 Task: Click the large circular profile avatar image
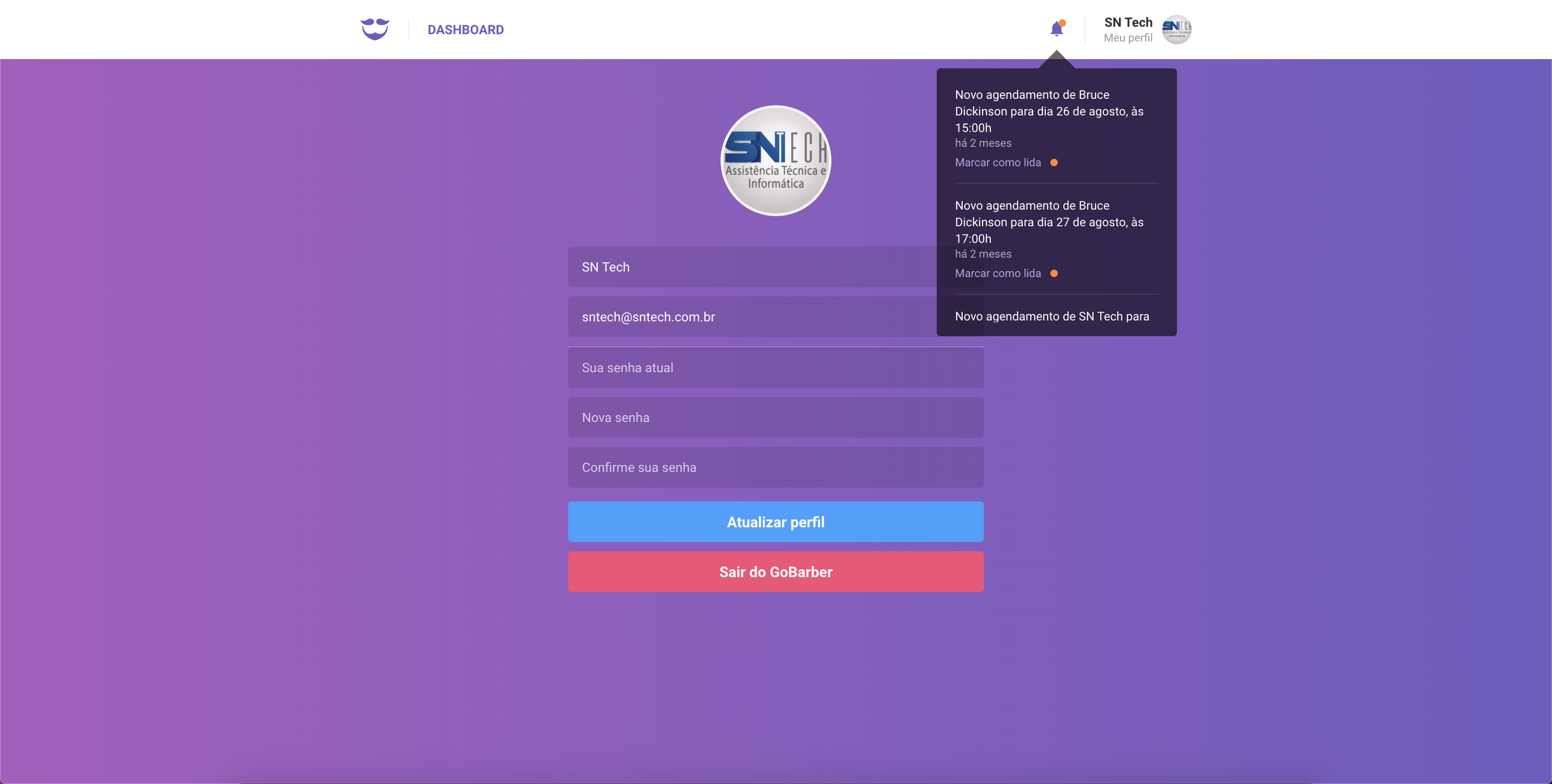tap(776, 161)
